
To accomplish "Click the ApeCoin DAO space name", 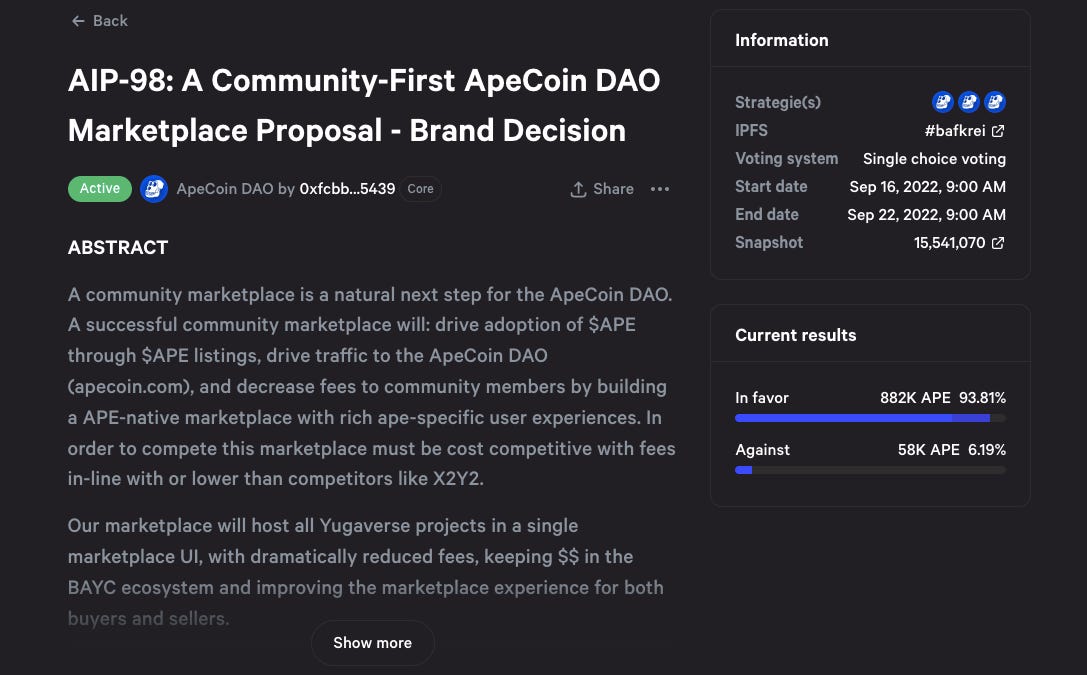I will (225, 189).
